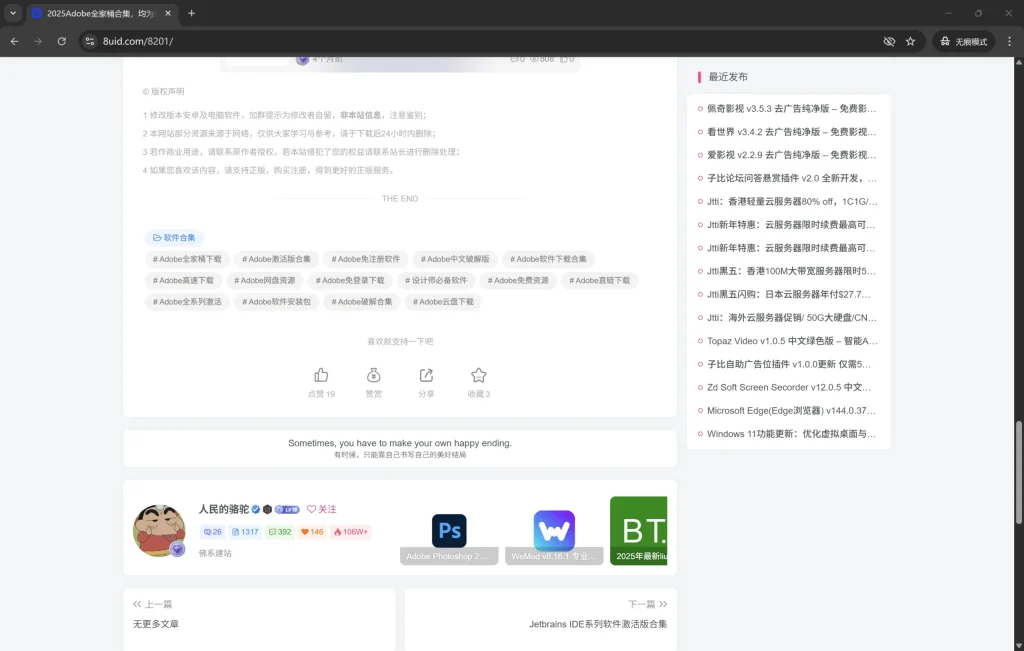This screenshot has width=1024, height=651.
Task: Open the browser three-dot menu
Action: click(1008, 41)
